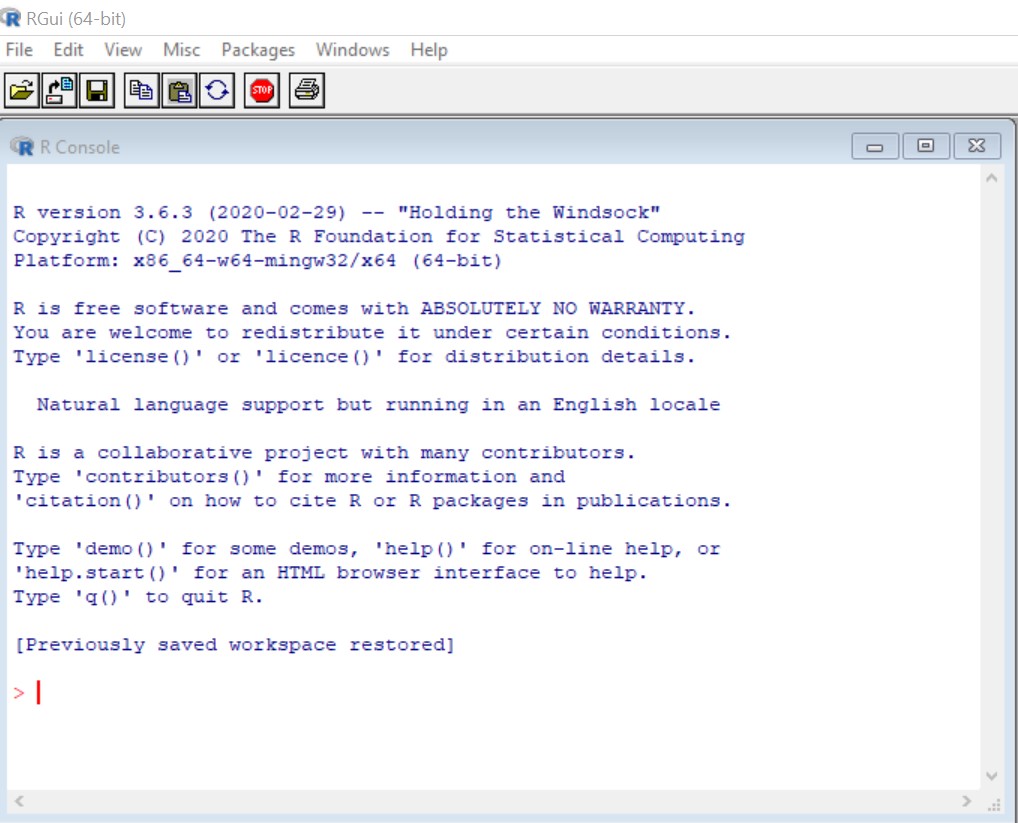Open the View menu
Image resolution: width=1018 pixels, height=823 pixels.
[x=123, y=50]
